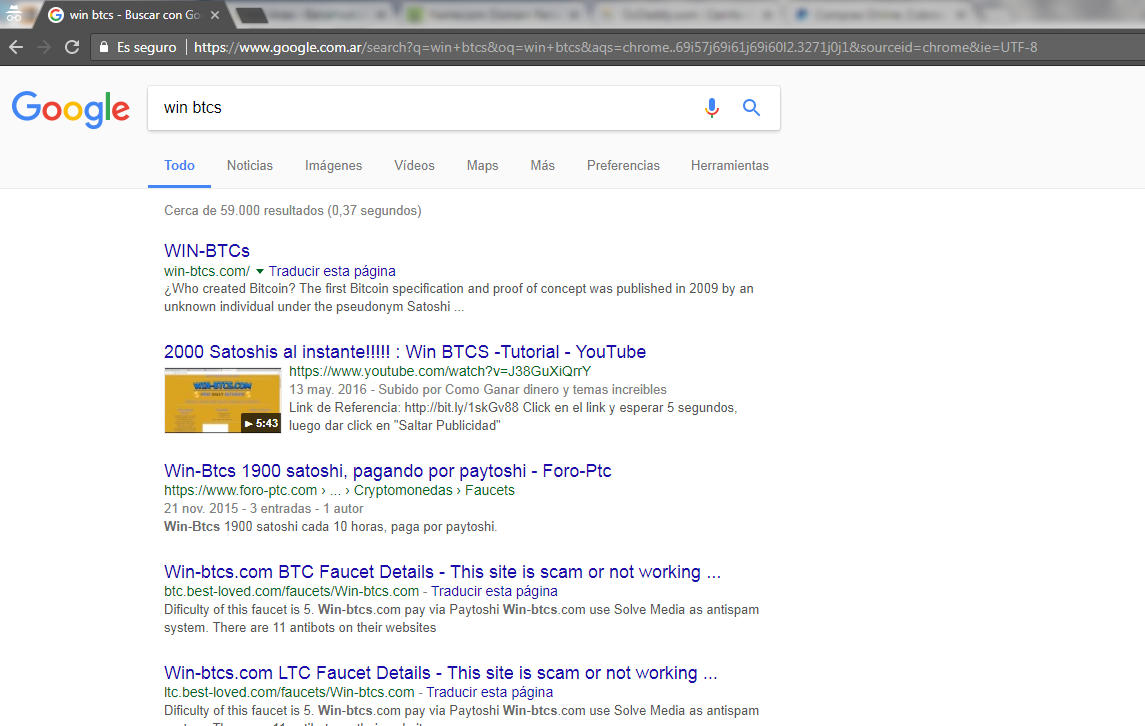This screenshot has height=726, width=1145.
Task: Open 'Win-btcs.com LTC Faucet Details' result
Action: pos(440,673)
